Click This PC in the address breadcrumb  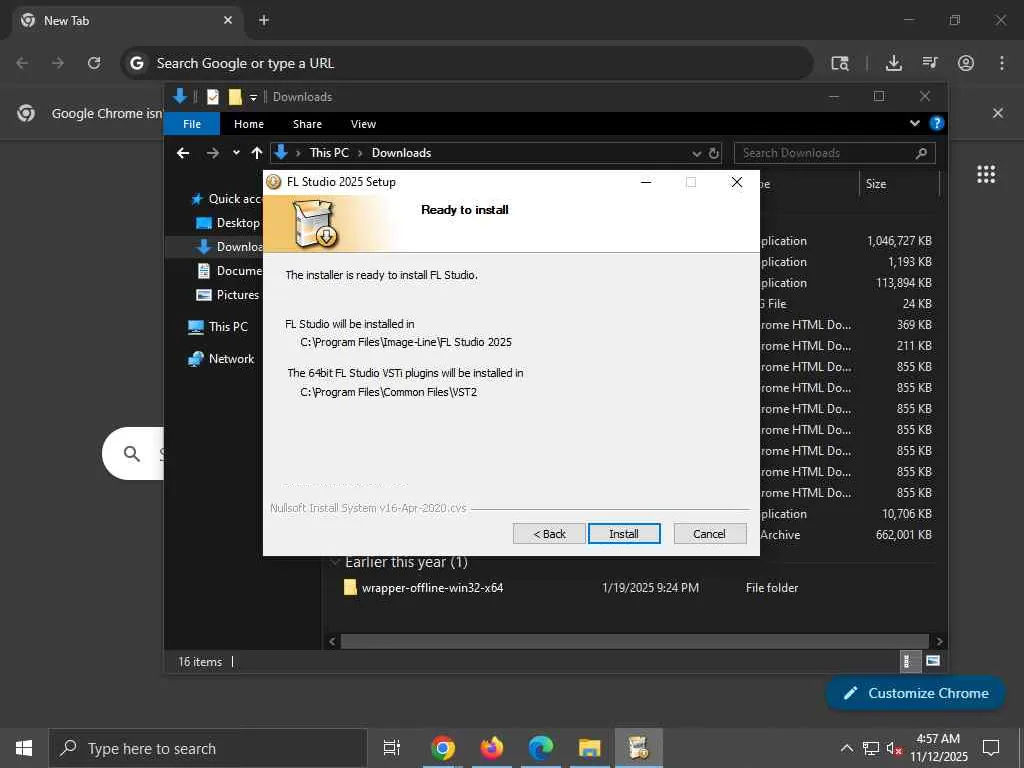point(329,153)
